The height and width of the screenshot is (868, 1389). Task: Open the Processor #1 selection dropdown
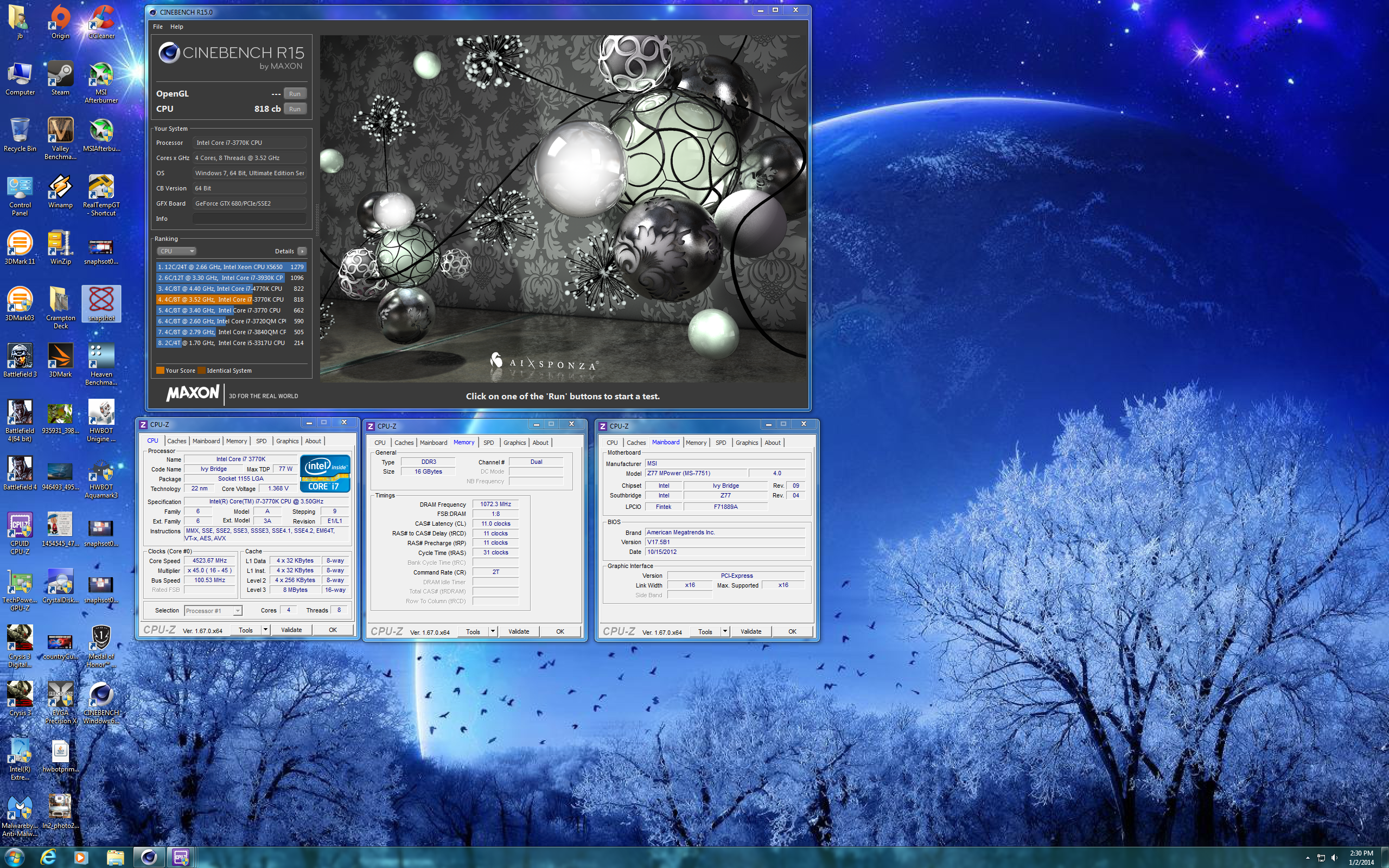[213, 611]
